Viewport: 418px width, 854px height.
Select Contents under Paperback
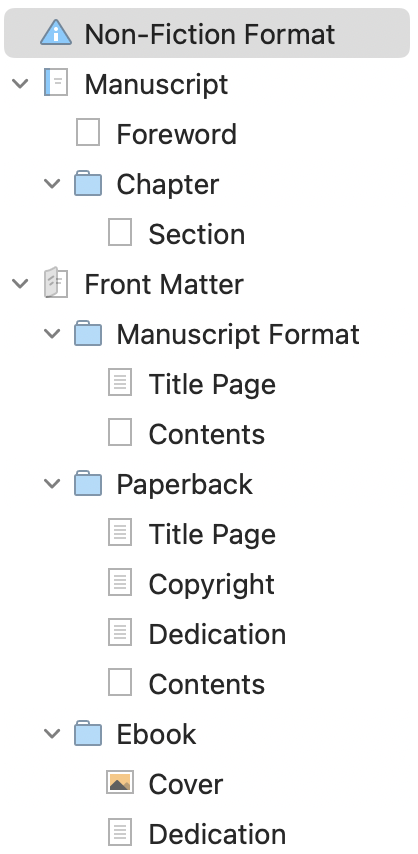click(x=207, y=684)
